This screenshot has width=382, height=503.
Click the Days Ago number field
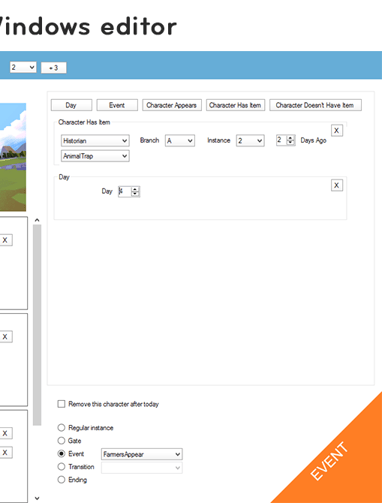[x=281, y=140]
